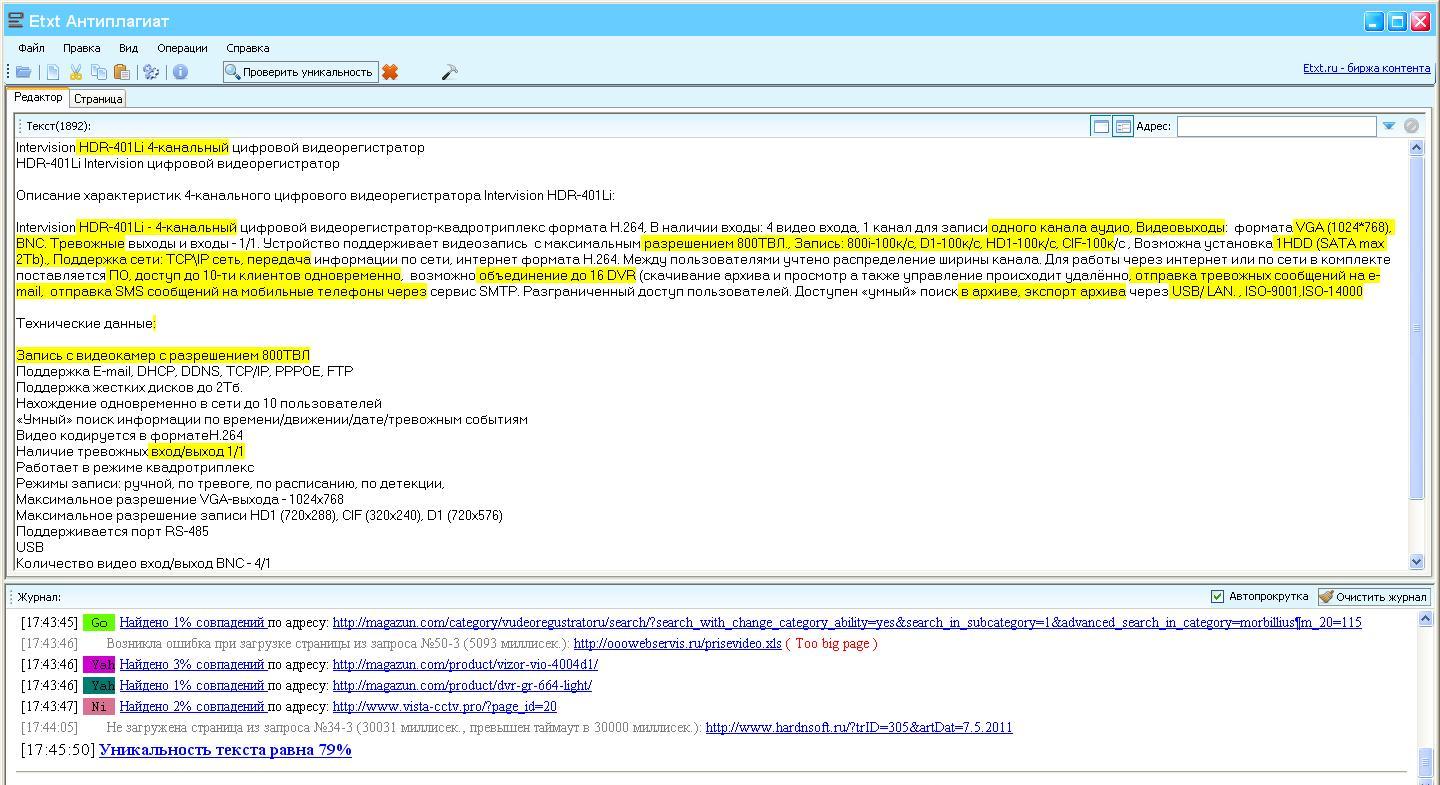
Task: Click the grey stop icon beside the address arrow
Action: pos(1411,126)
